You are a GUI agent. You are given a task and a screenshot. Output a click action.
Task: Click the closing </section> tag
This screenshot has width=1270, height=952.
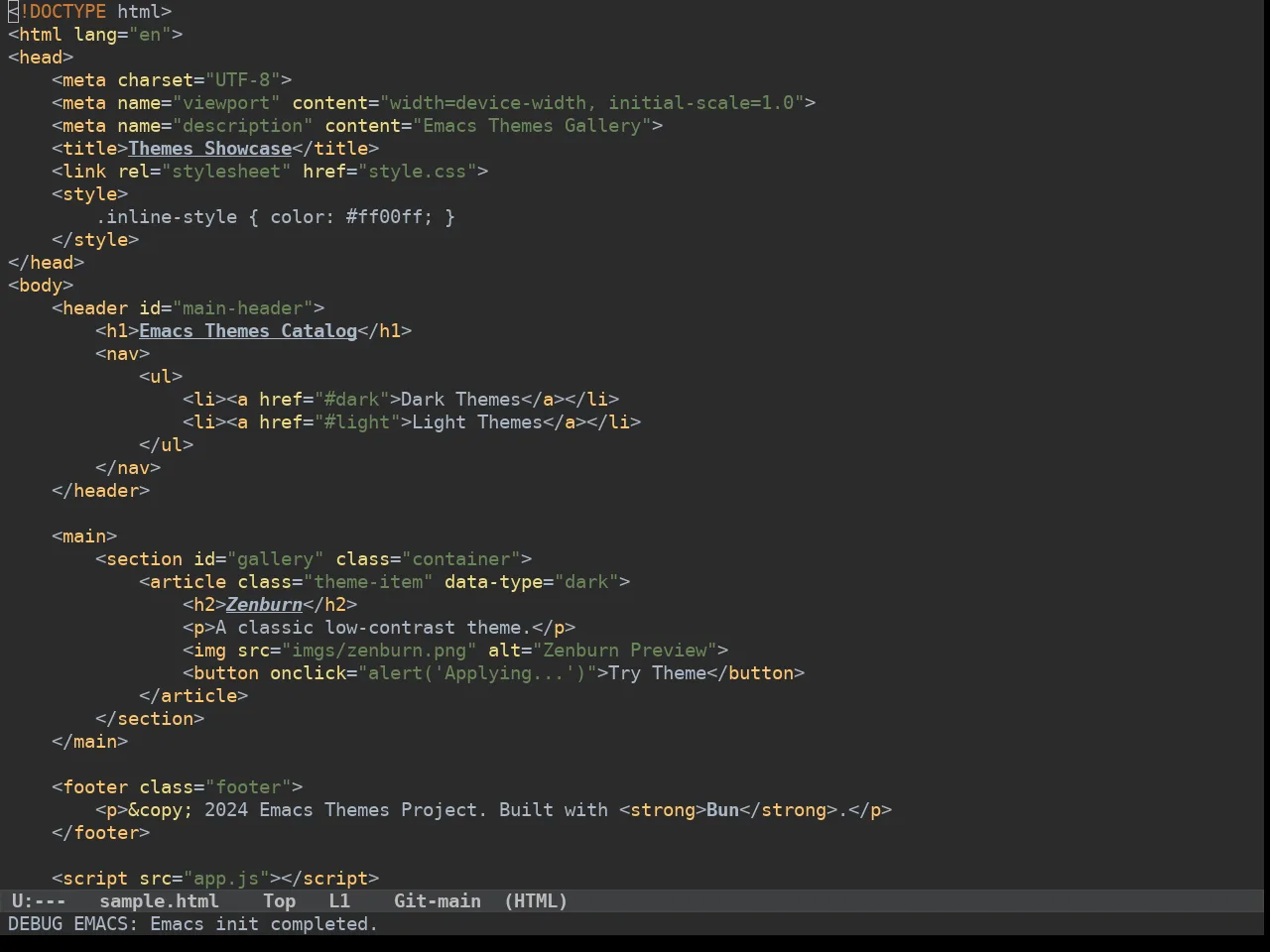tap(150, 719)
